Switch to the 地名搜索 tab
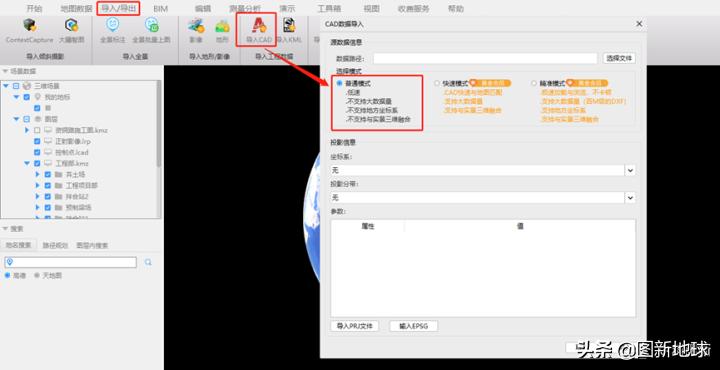 (18, 245)
